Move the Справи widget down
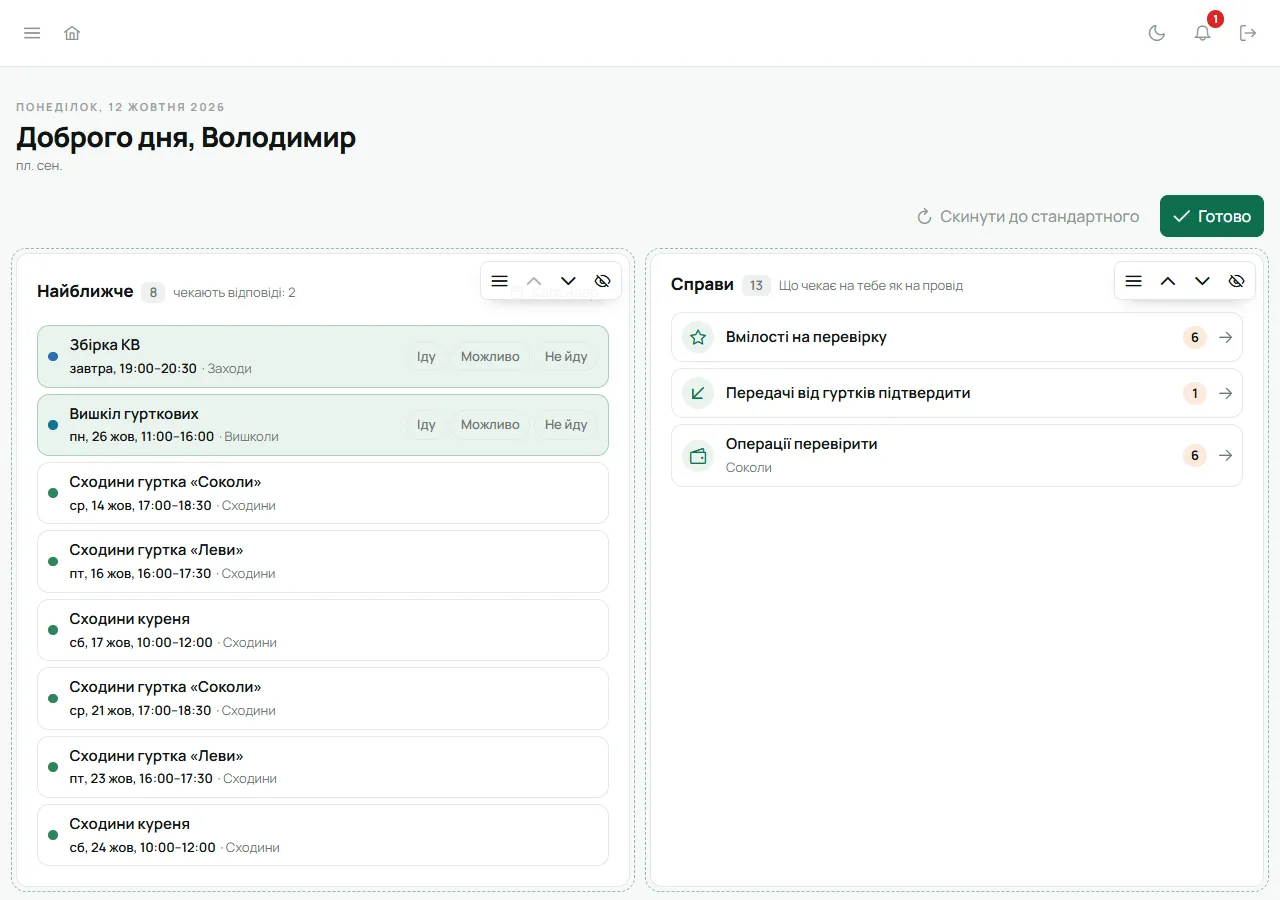 coord(1202,281)
